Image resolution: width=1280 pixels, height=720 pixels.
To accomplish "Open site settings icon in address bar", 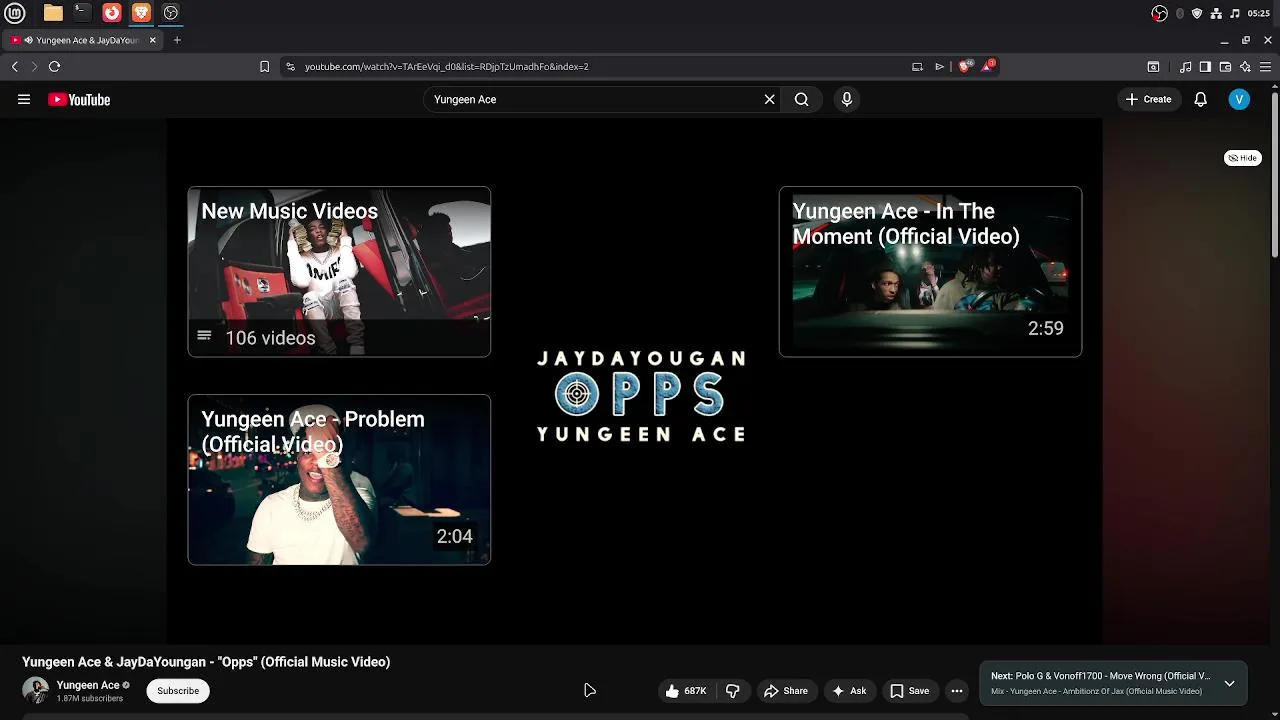I will (x=290, y=66).
